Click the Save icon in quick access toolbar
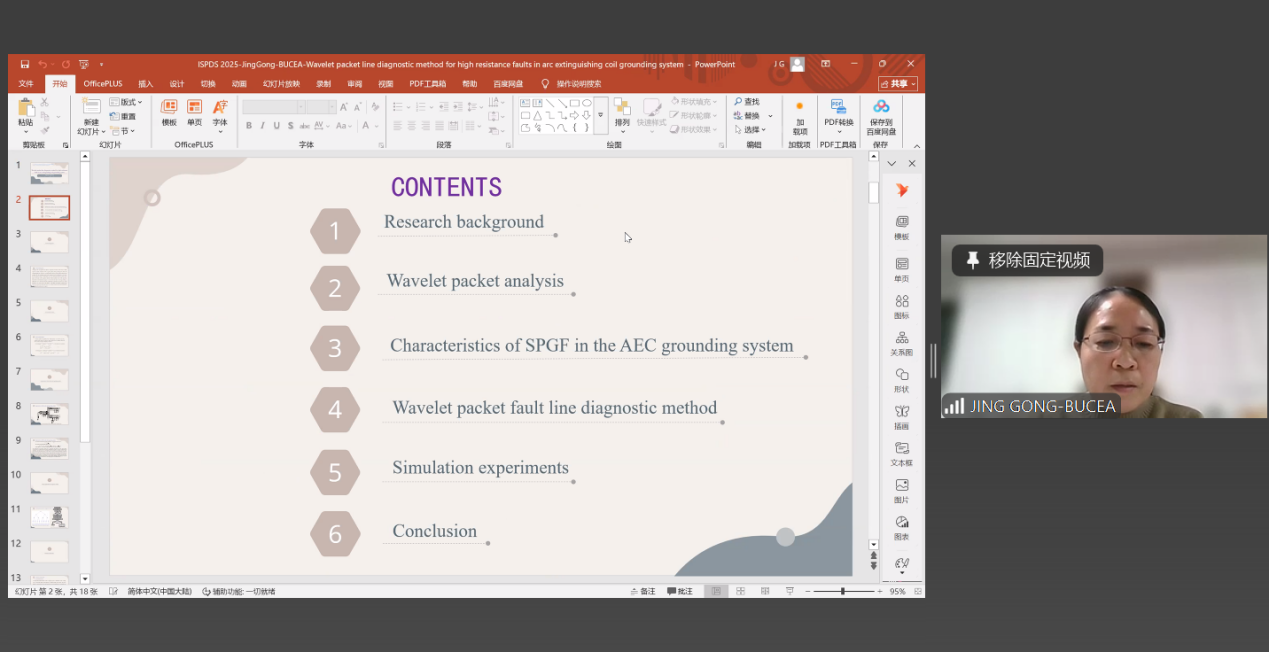 click(x=25, y=64)
